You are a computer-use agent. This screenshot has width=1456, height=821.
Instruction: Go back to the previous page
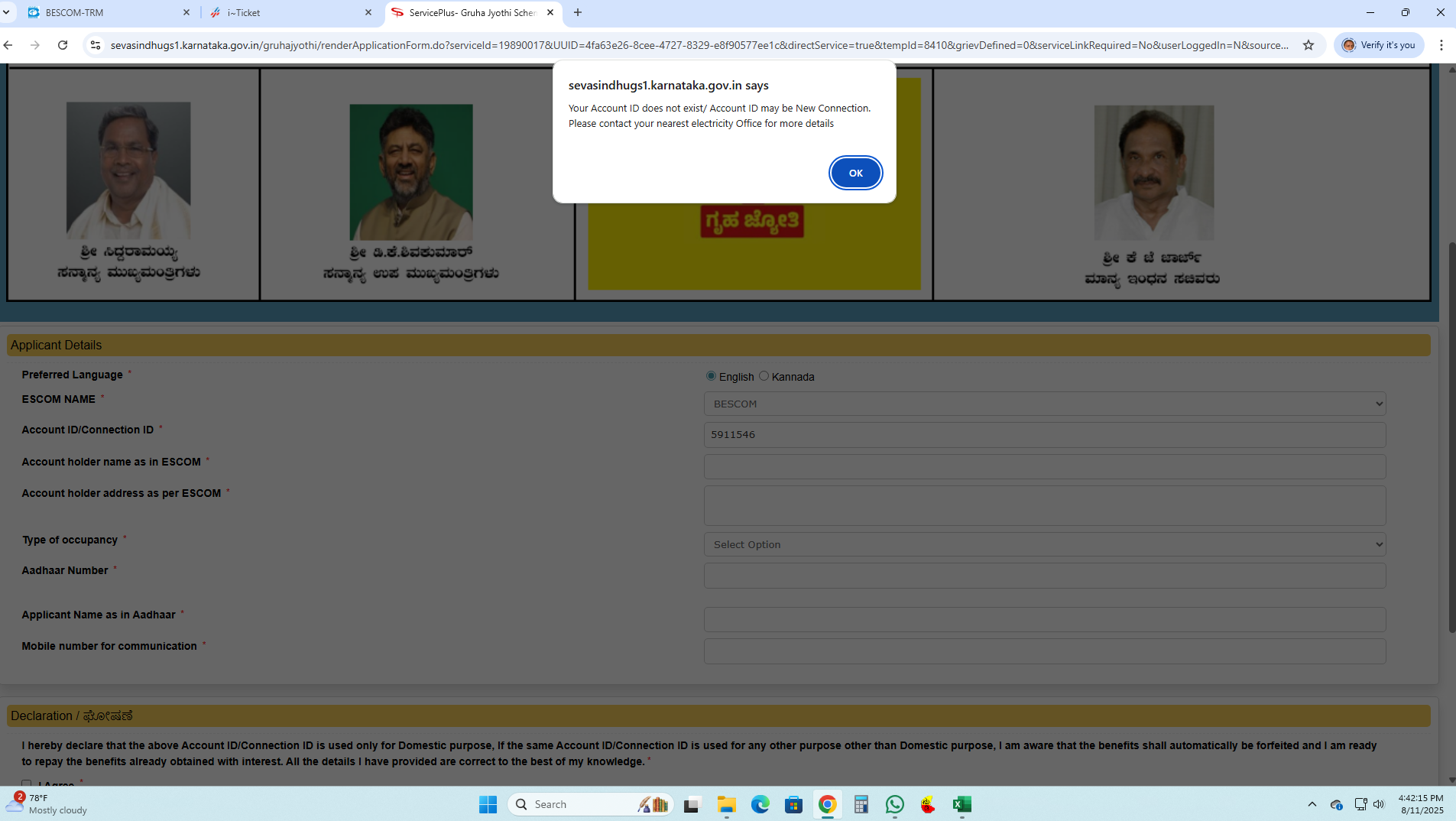(x=8, y=45)
